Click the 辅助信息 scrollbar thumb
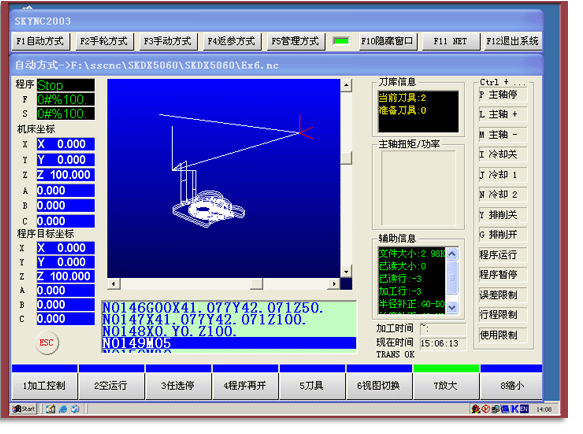 [452, 278]
